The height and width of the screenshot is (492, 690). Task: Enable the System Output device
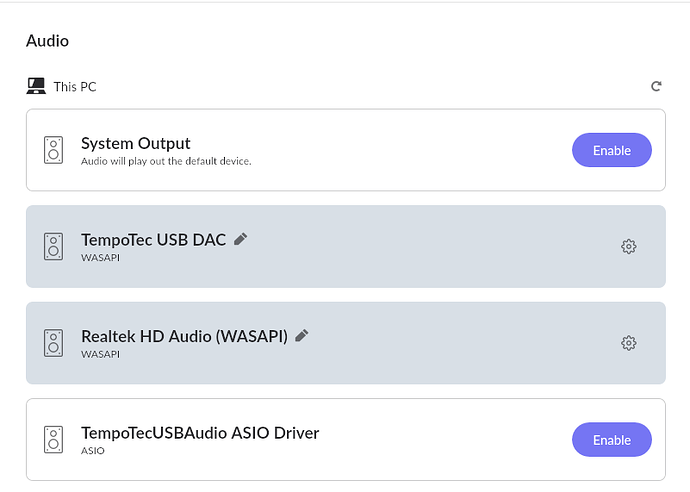612,150
